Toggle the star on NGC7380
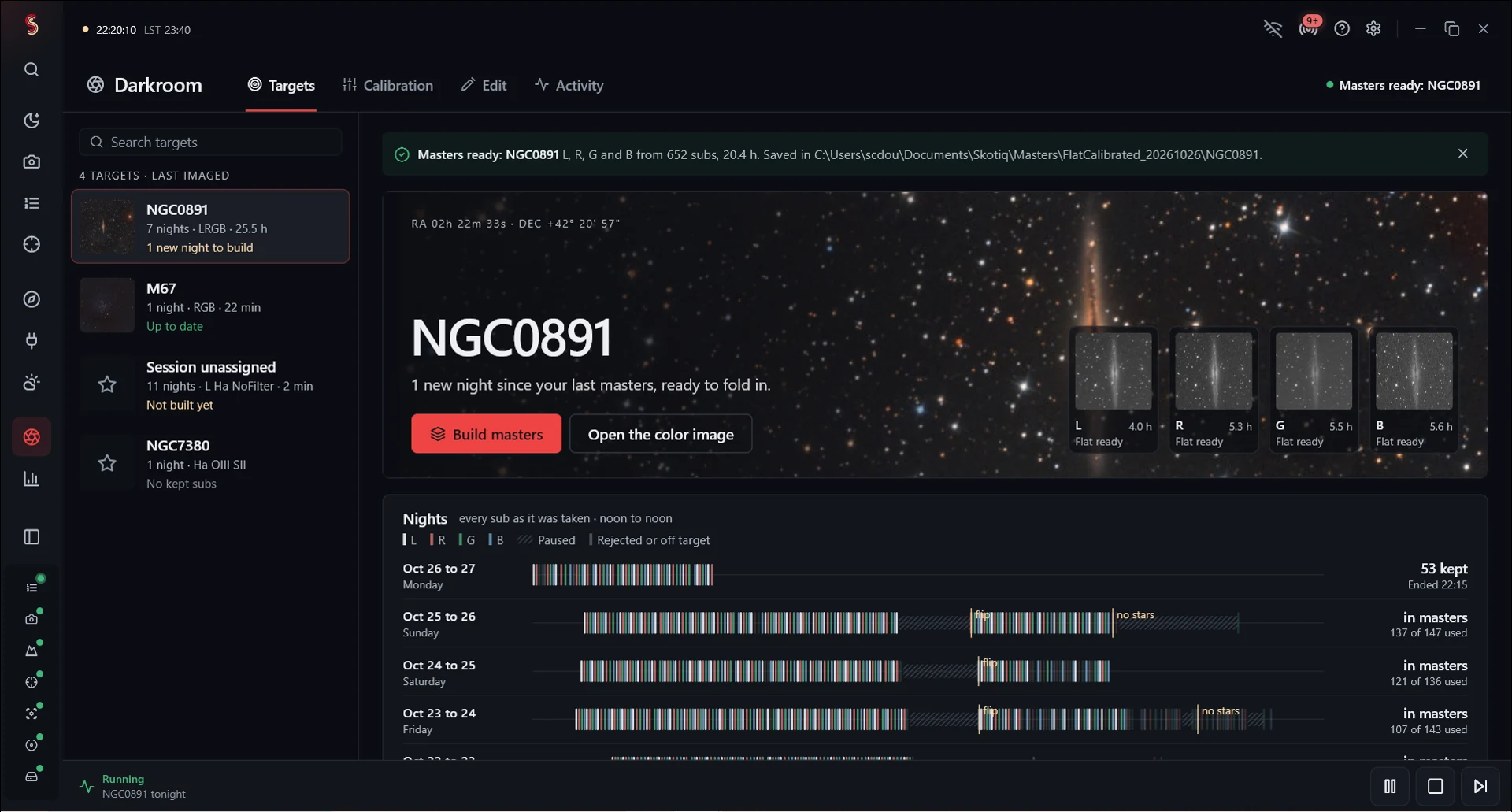Image resolution: width=1512 pixels, height=812 pixels. pos(107,463)
